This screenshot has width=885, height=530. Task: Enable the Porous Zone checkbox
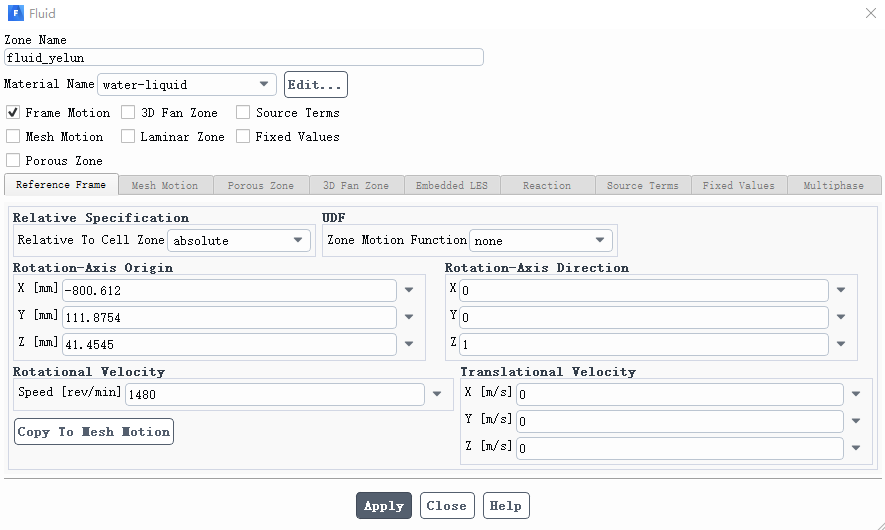click(13, 160)
